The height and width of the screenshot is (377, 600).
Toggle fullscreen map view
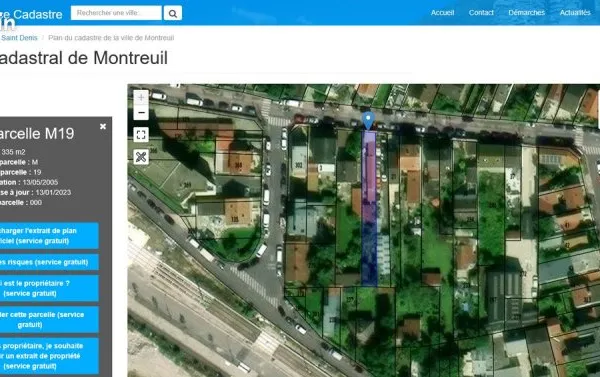141,134
